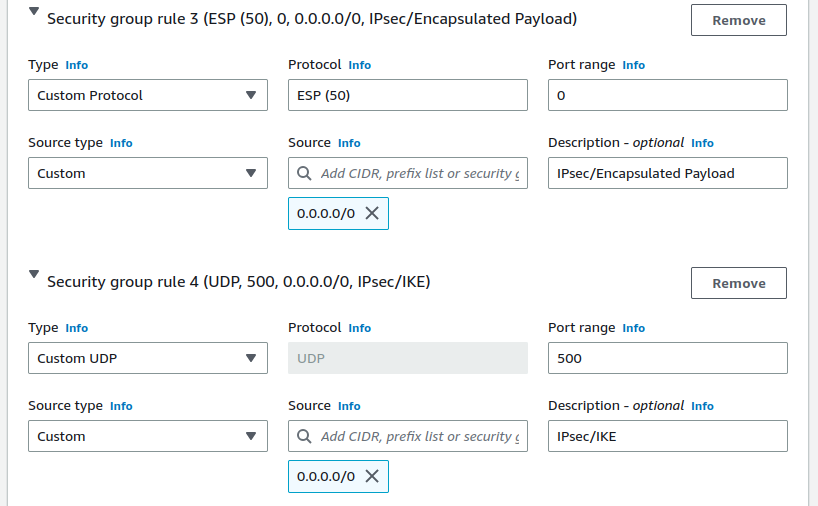Open Source type dropdown for rule 4
The image size is (818, 506).
[x=148, y=436]
